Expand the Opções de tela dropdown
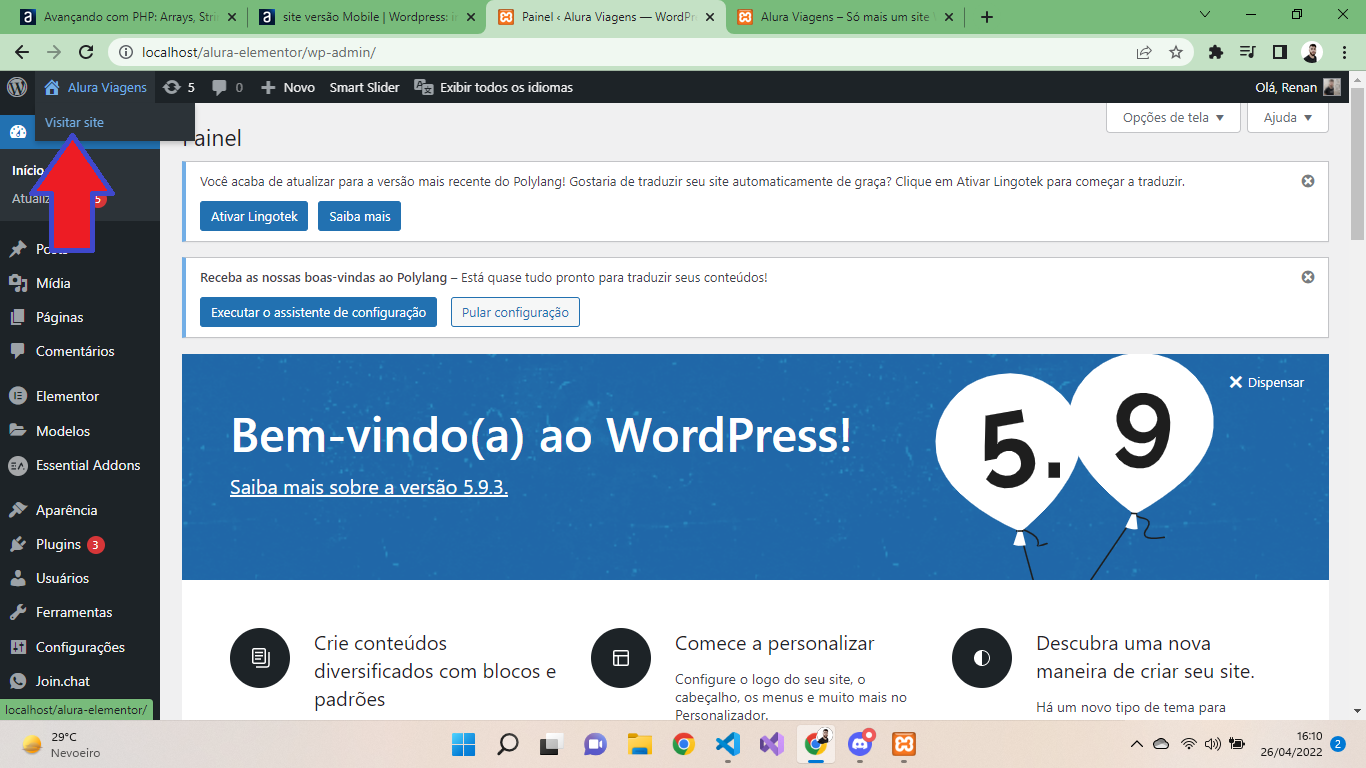This screenshot has width=1366, height=768. coord(1173,117)
